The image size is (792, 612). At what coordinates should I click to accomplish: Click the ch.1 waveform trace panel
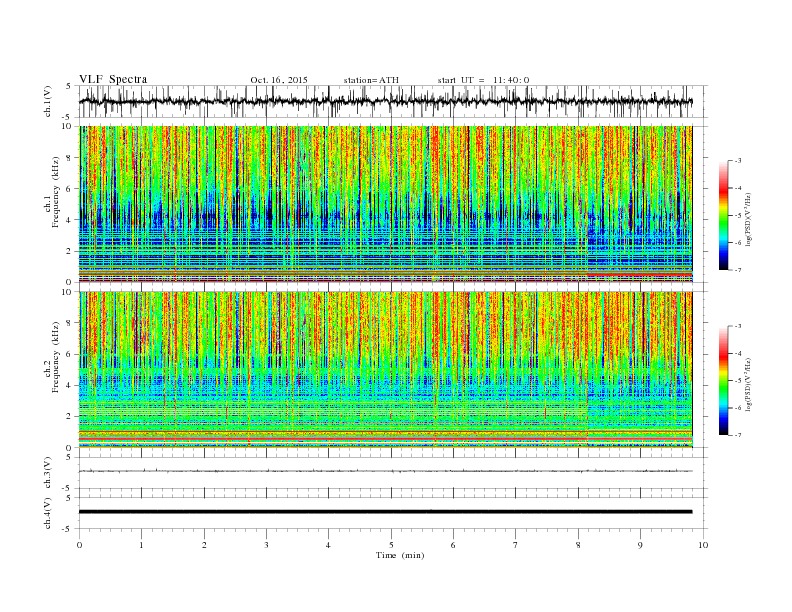click(393, 101)
